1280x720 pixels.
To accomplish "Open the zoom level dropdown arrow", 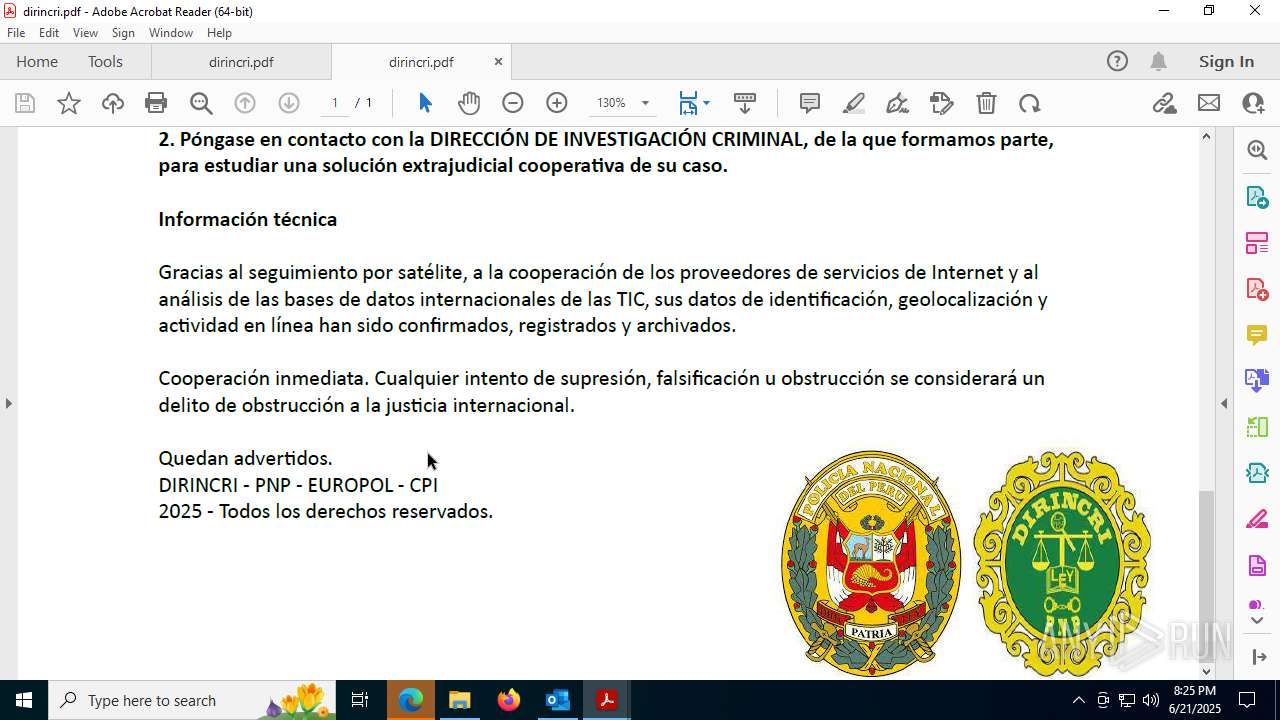I will (x=645, y=103).
